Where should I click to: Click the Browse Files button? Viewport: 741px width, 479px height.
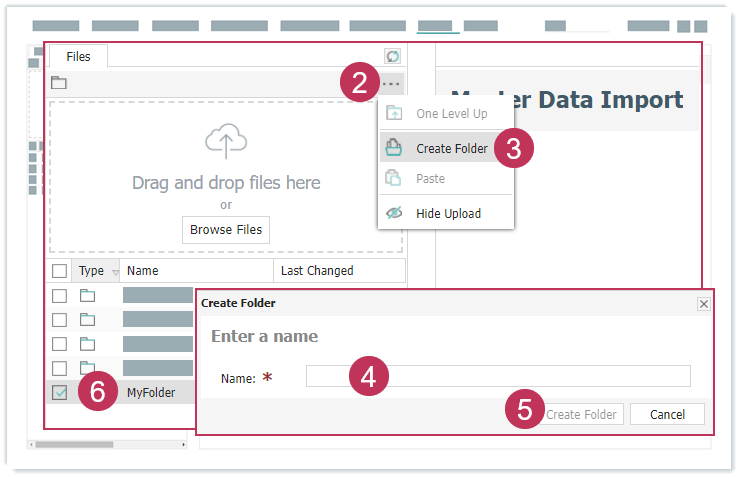(x=226, y=230)
